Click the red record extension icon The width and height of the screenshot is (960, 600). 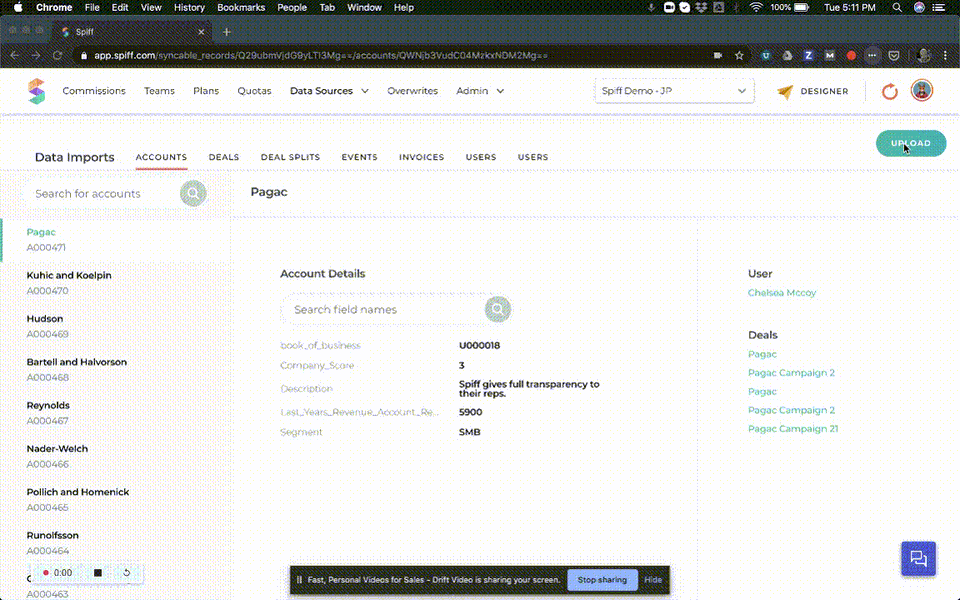coord(851,55)
